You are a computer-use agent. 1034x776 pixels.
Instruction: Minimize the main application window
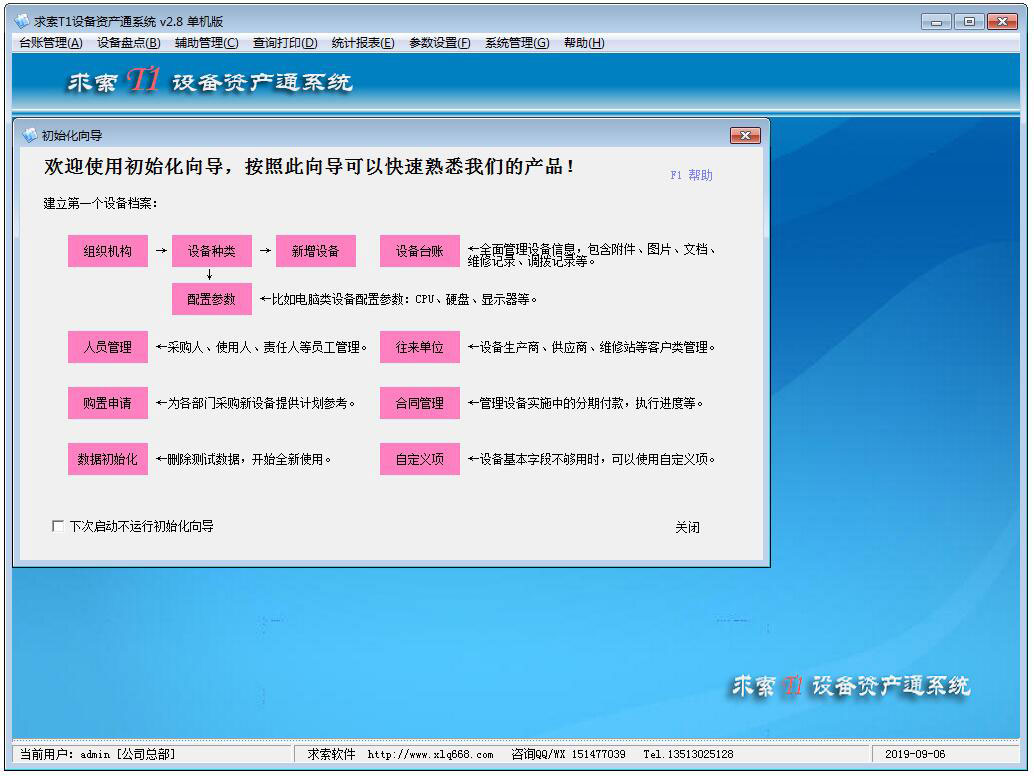[x=936, y=22]
